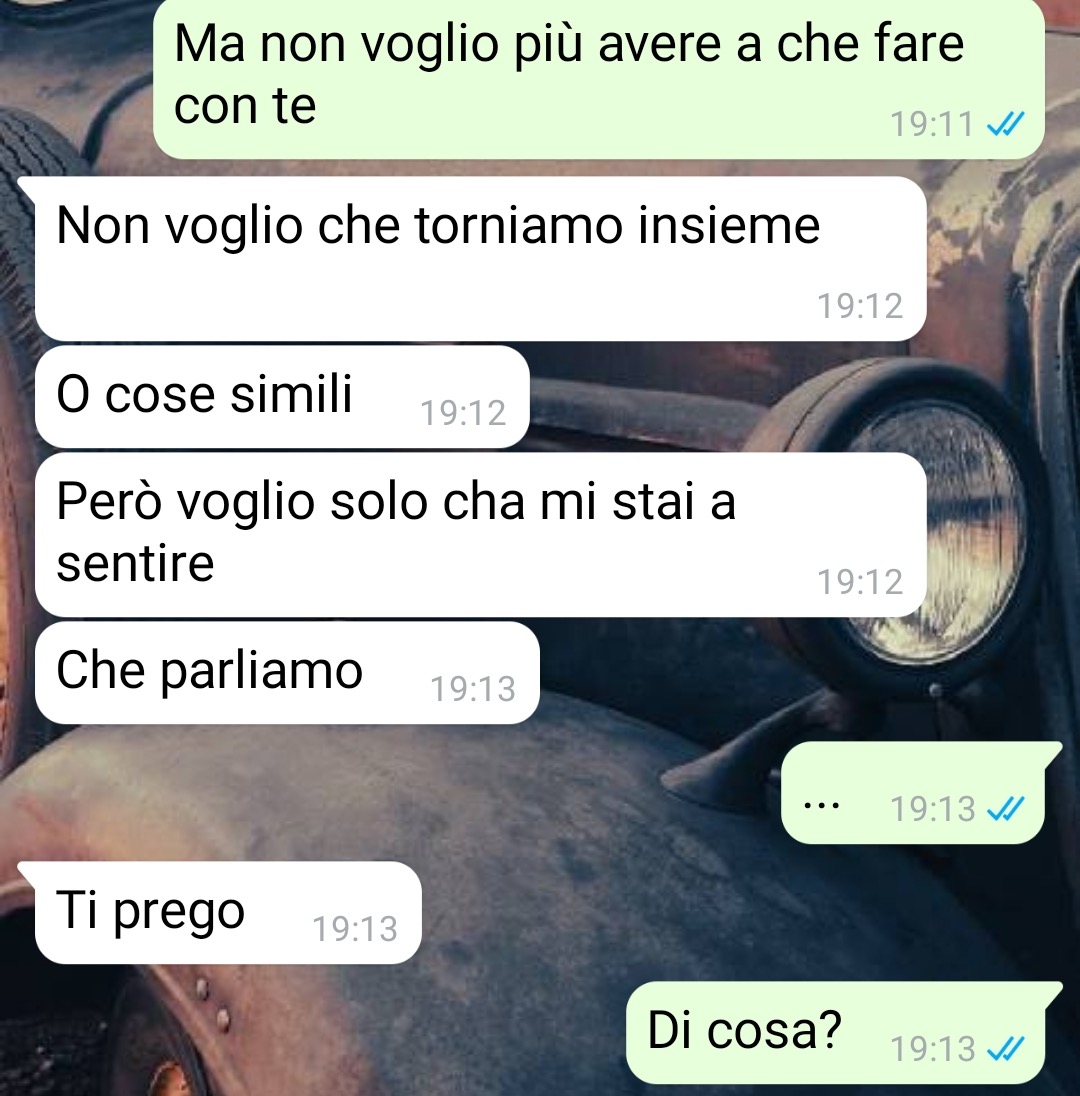The image size is (1080, 1096).
Task: Tap the 19:13 timestamp beside 'Che parliamo'
Action: (x=473, y=689)
